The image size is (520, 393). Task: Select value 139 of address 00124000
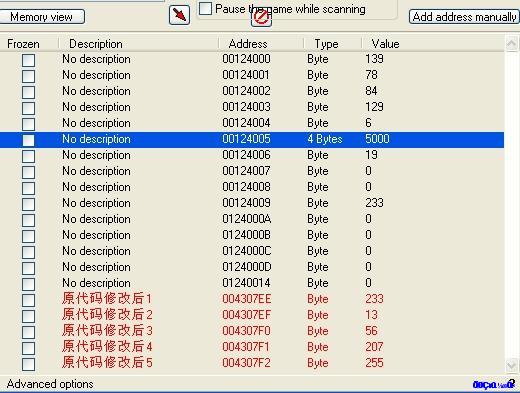374,59
